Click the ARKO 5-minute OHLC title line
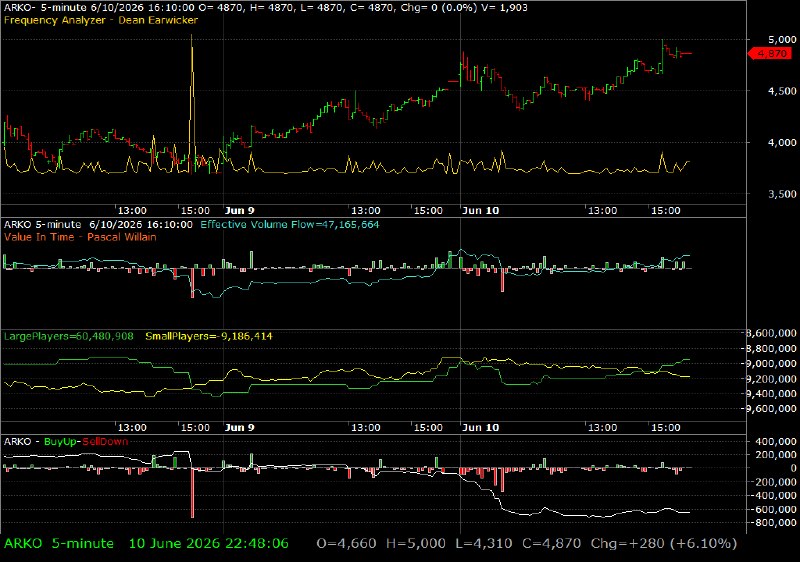The width and height of the screenshot is (800, 562). pos(266,8)
